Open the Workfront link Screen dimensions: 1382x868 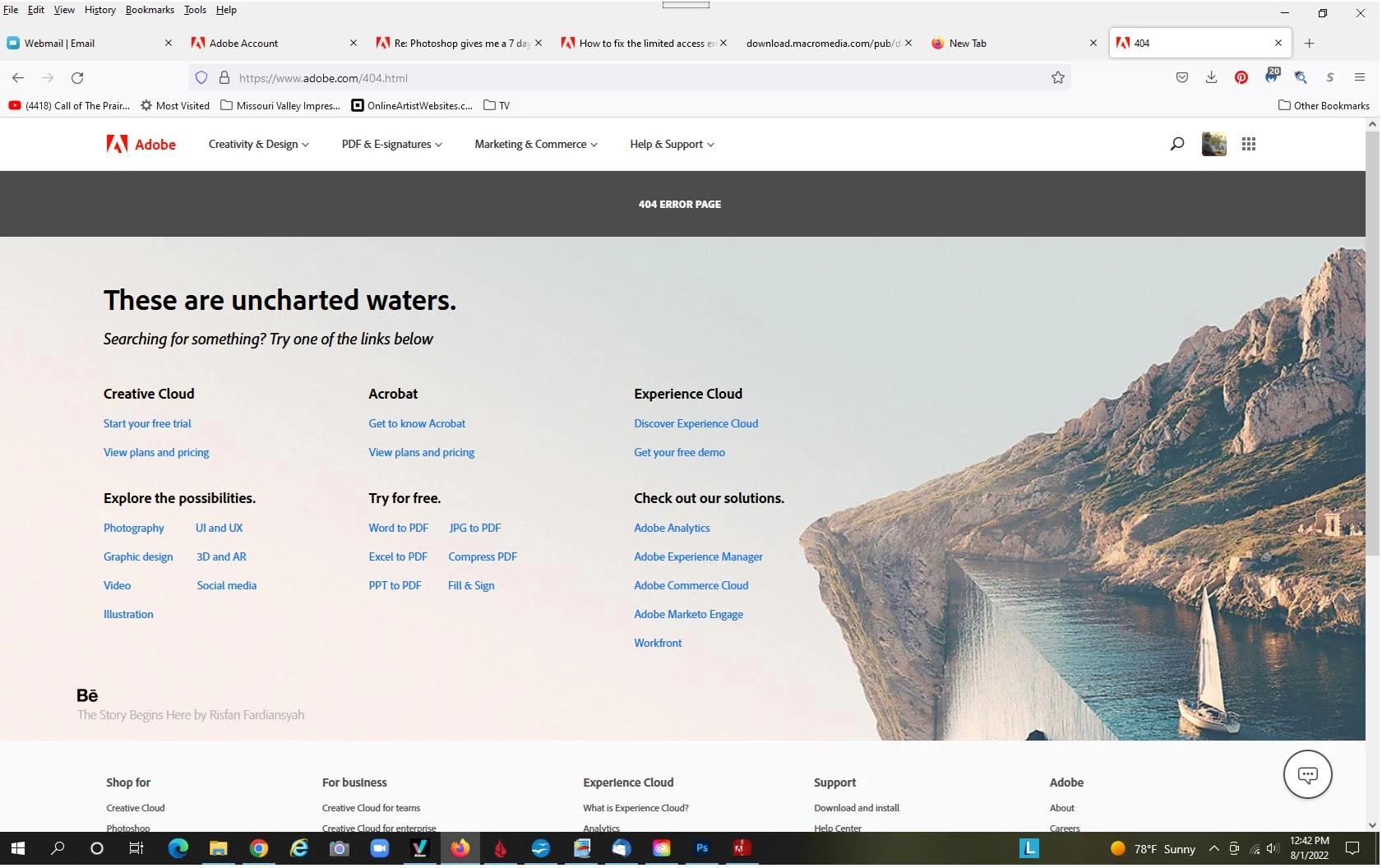658,644
